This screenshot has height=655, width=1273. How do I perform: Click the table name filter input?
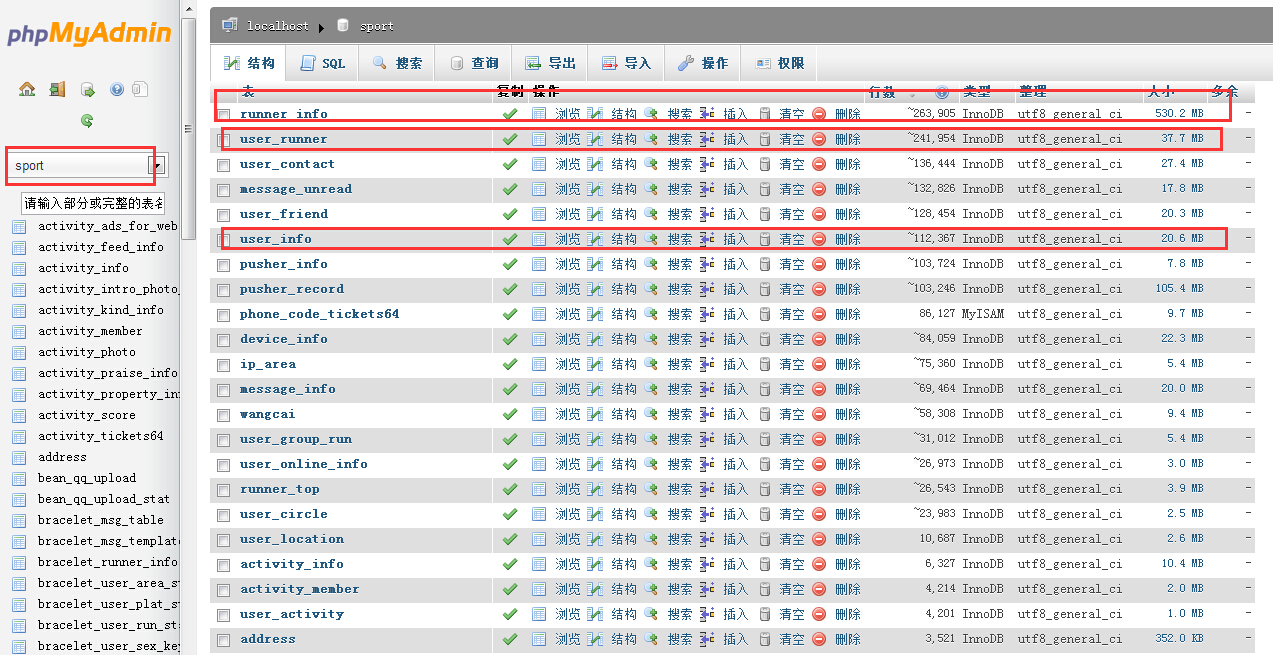pos(93,203)
